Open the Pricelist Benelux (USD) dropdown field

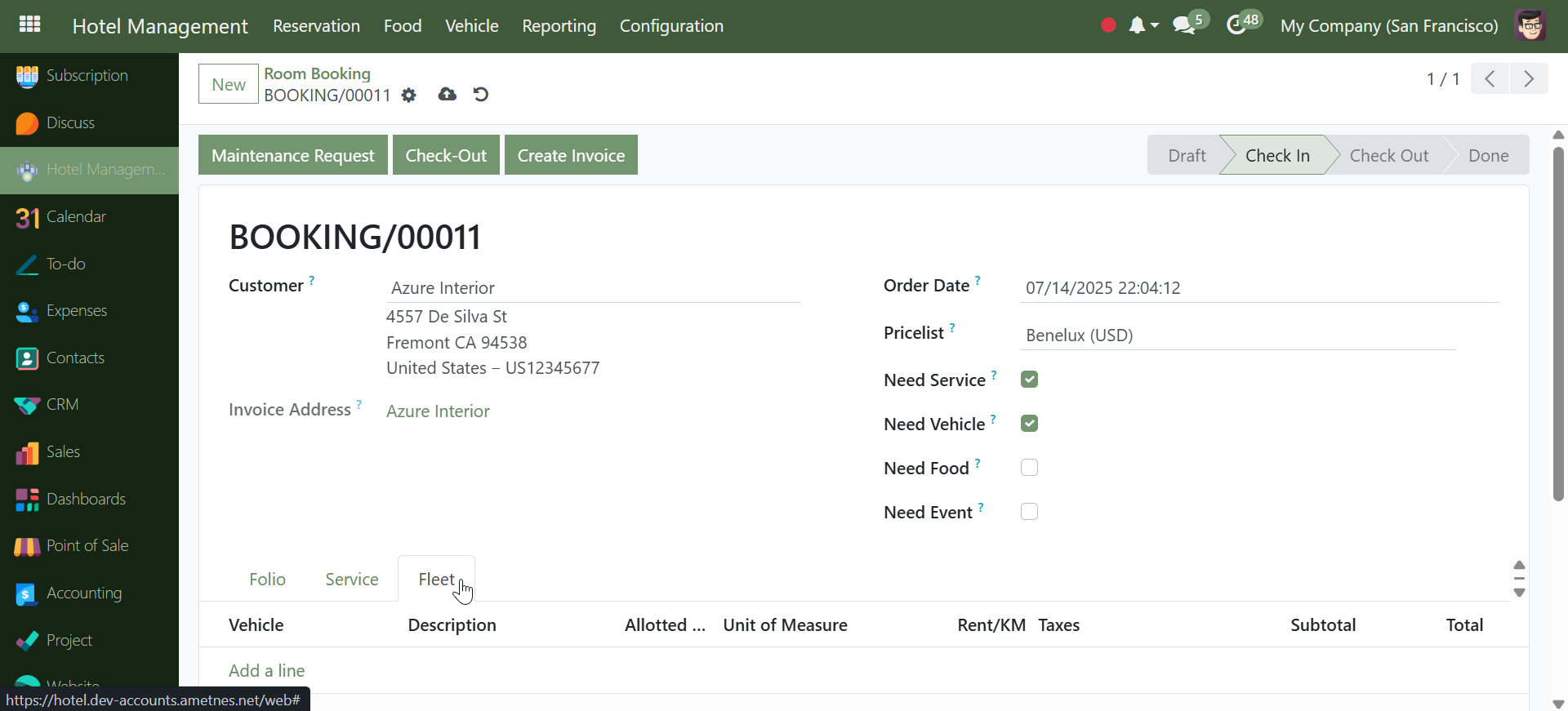pyautogui.click(x=1236, y=336)
